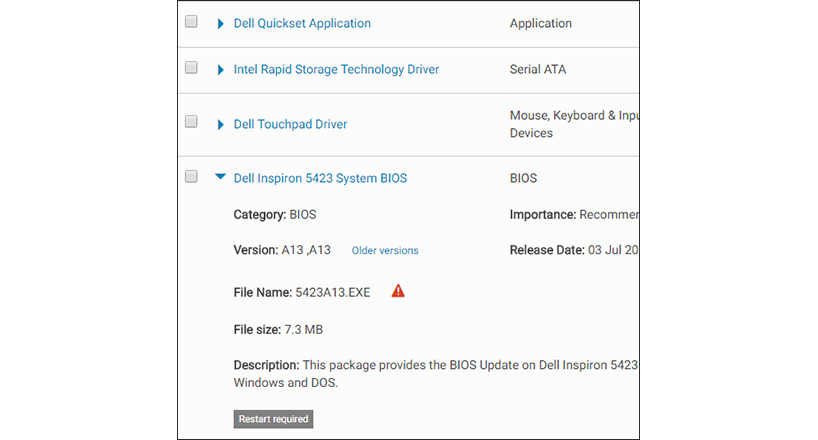View Older versions of the BIOS
This screenshot has width=818, height=440.
(385, 251)
